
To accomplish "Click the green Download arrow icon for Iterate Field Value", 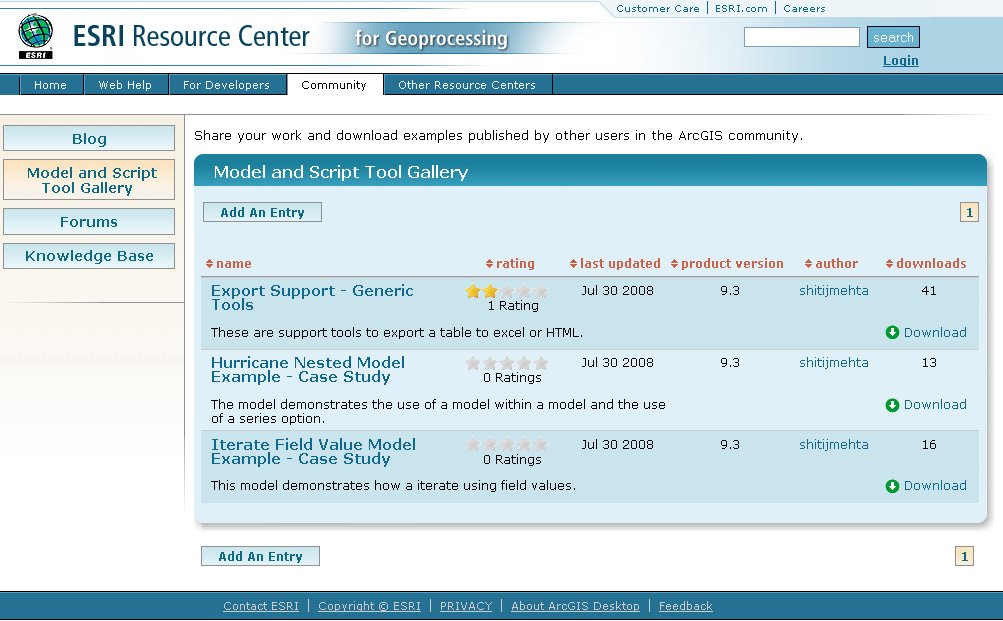I will pos(892,486).
